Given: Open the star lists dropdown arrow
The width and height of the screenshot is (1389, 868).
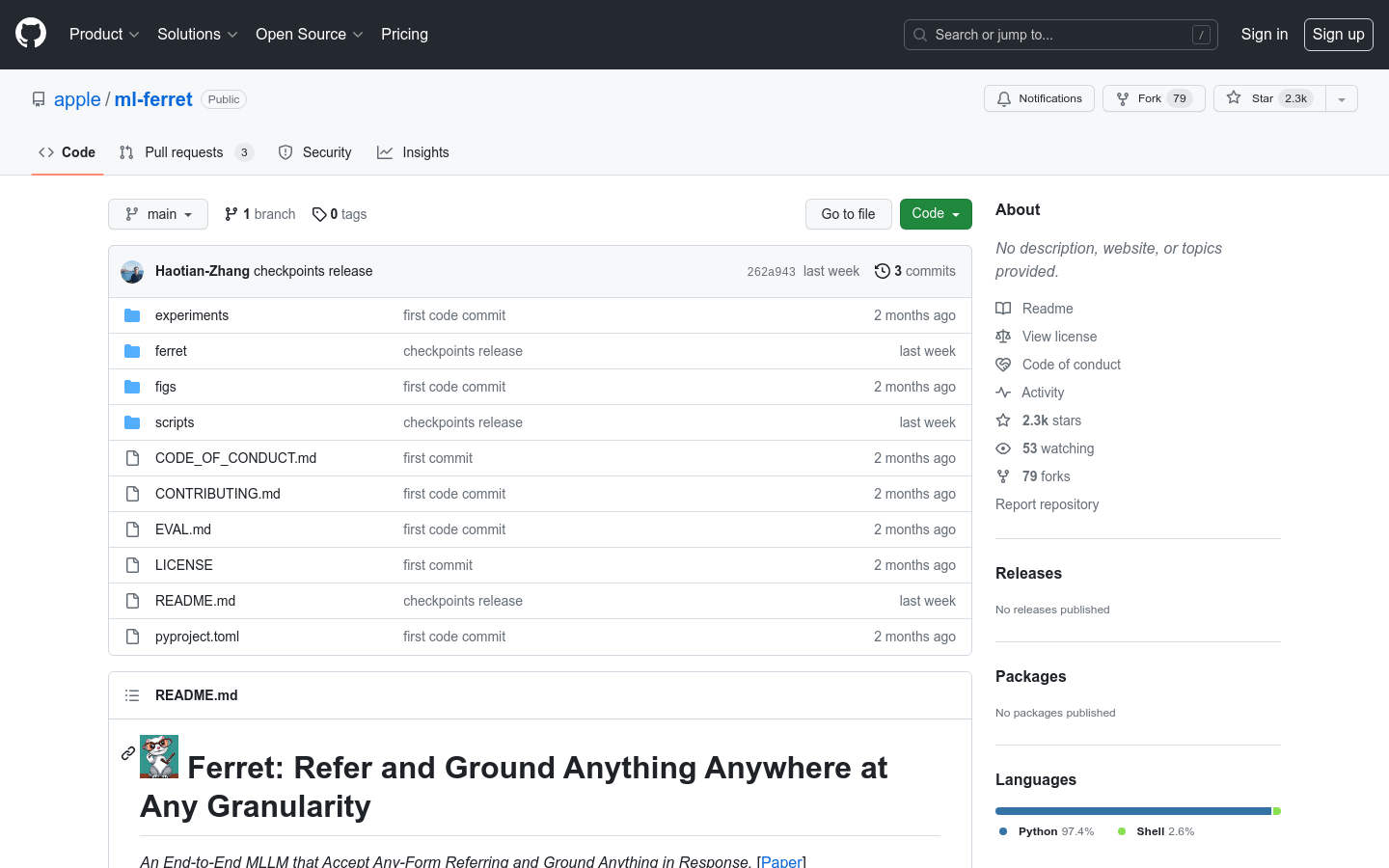Looking at the screenshot, I should pyautogui.click(x=1342, y=98).
